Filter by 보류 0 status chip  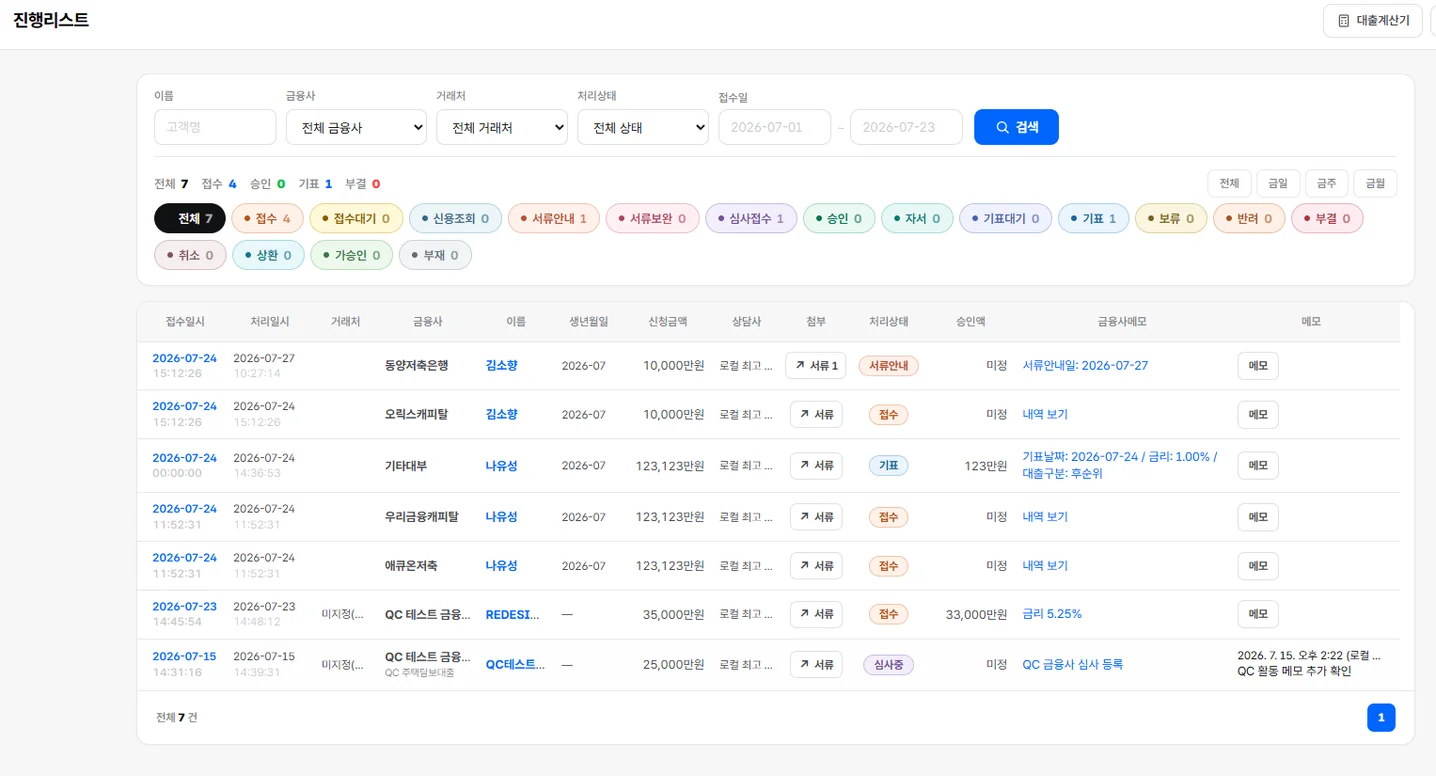point(1171,218)
